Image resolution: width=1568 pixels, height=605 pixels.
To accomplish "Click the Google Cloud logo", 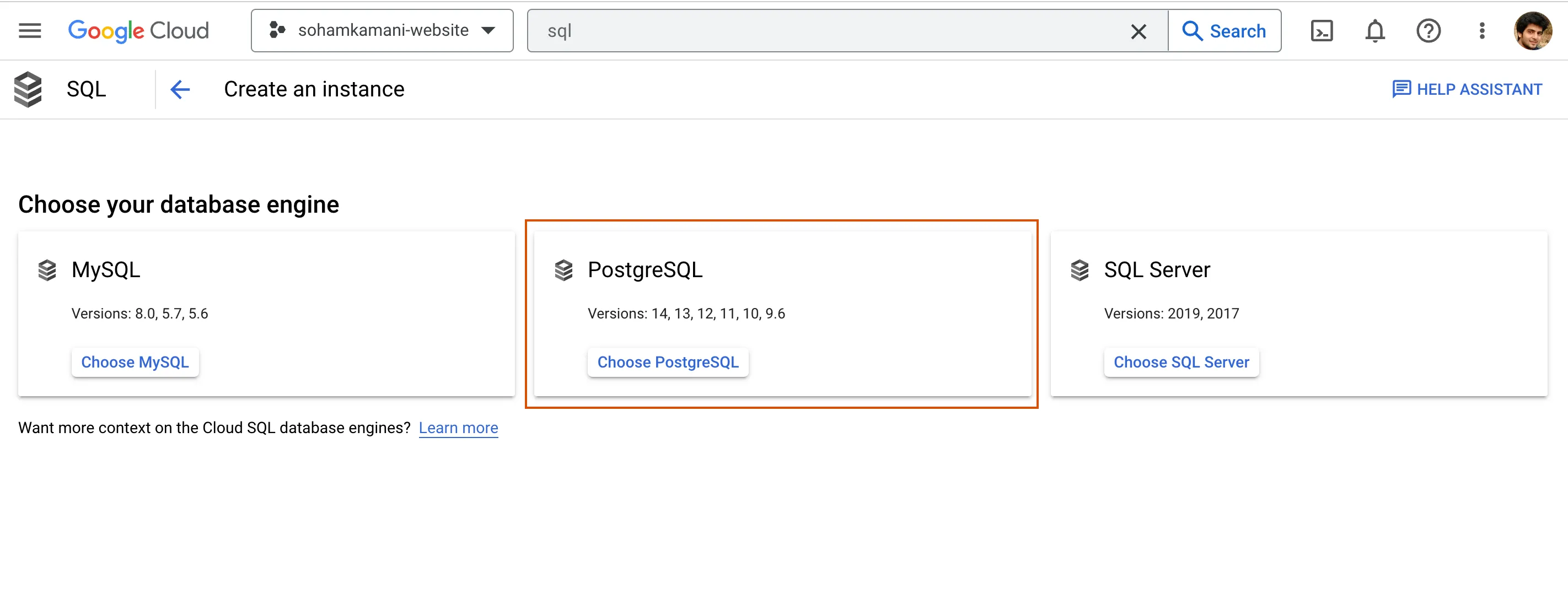I will (x=138, y=30).
